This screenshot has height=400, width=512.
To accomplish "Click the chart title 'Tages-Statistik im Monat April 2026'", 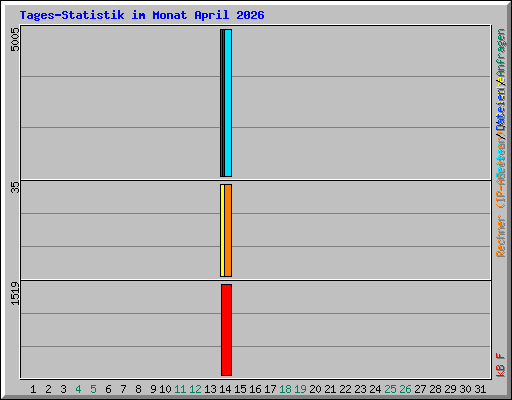I will [142, 15].
